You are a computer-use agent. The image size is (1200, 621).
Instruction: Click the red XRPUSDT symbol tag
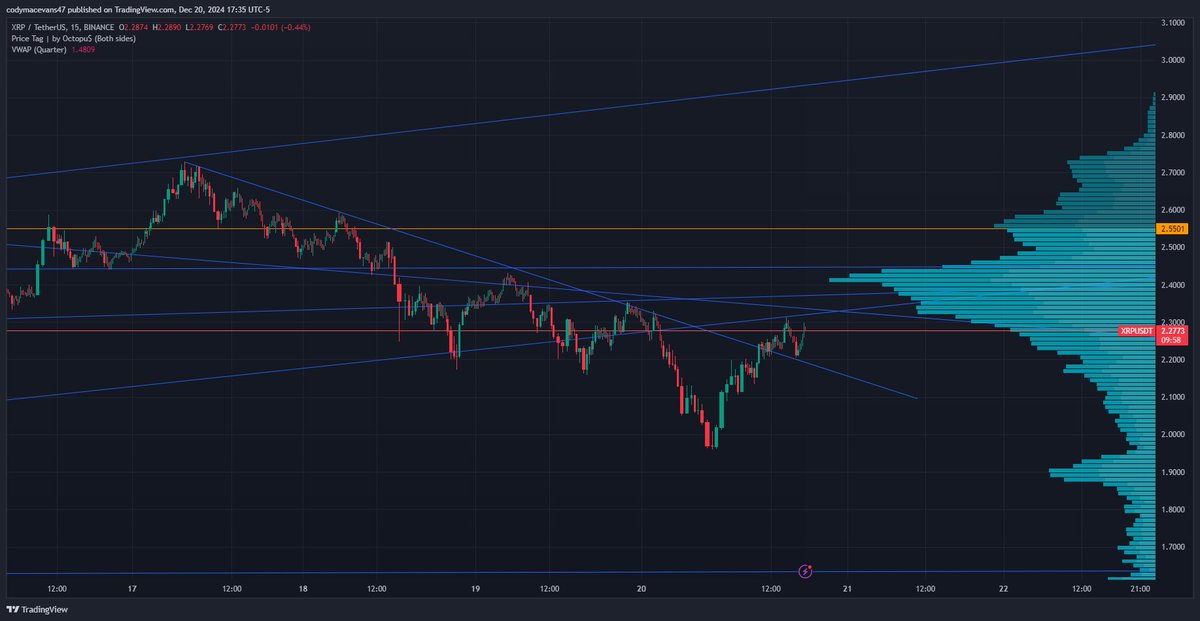[x=1136, y=330]
